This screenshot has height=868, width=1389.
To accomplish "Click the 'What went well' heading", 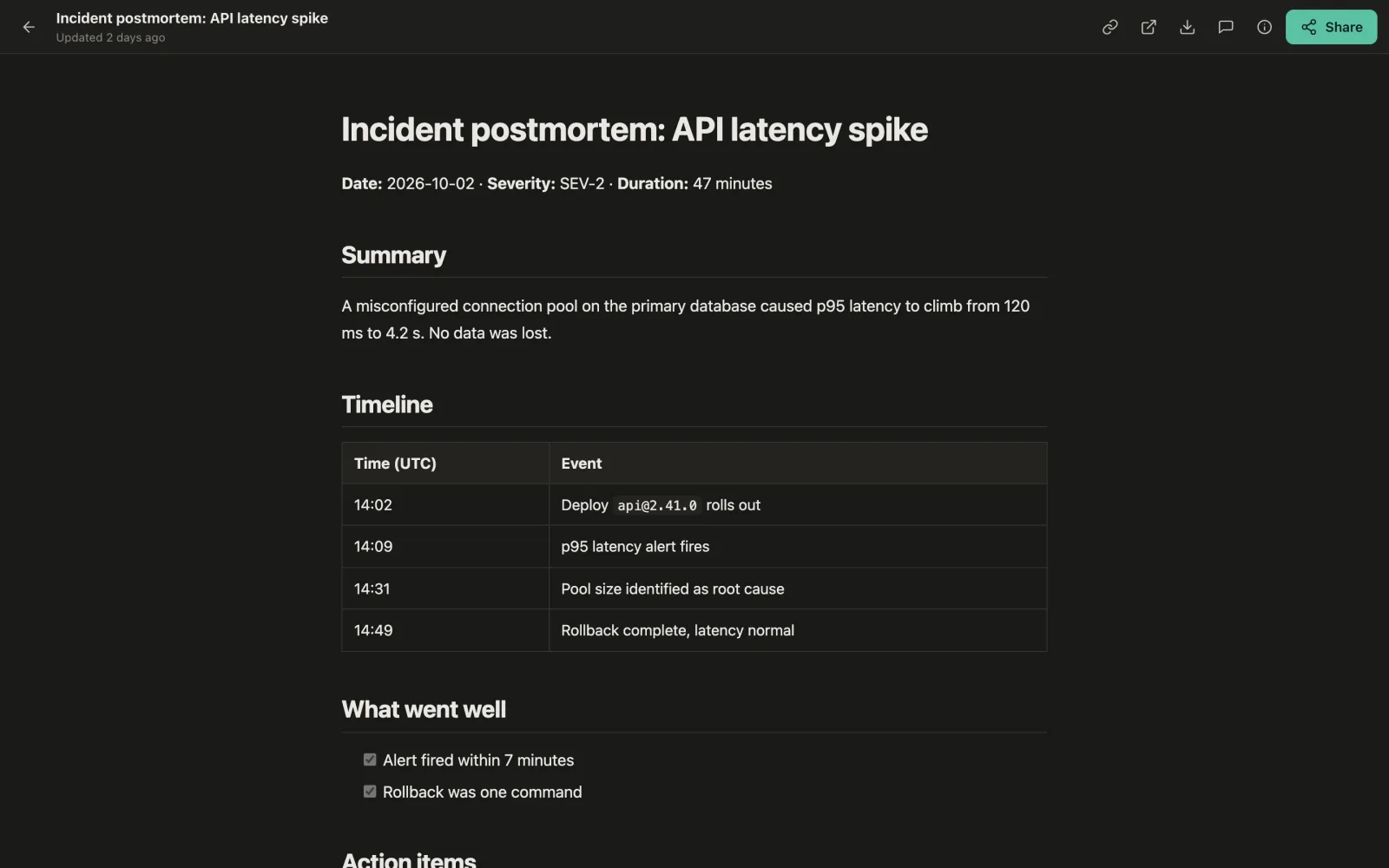I will tap(424, 709).
